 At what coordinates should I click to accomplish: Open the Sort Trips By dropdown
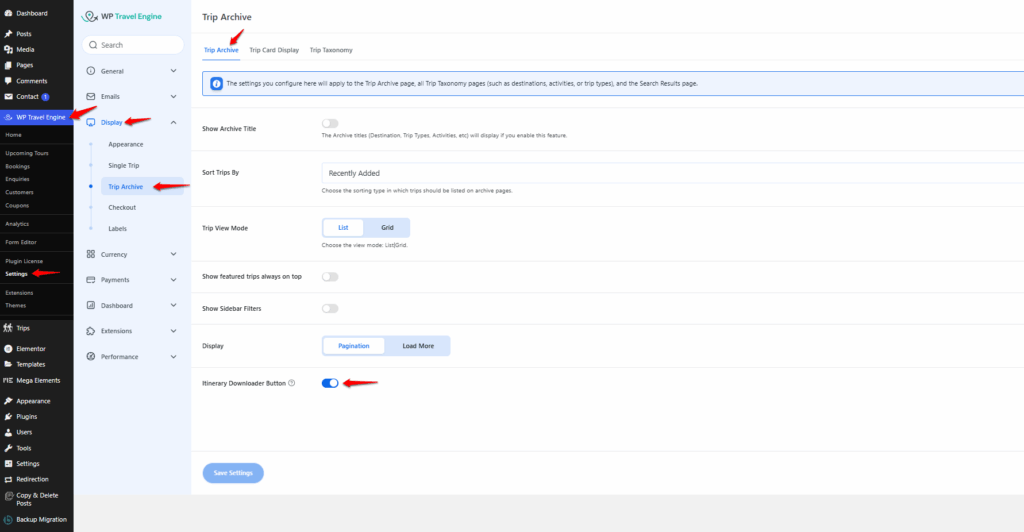coord(670,173)
